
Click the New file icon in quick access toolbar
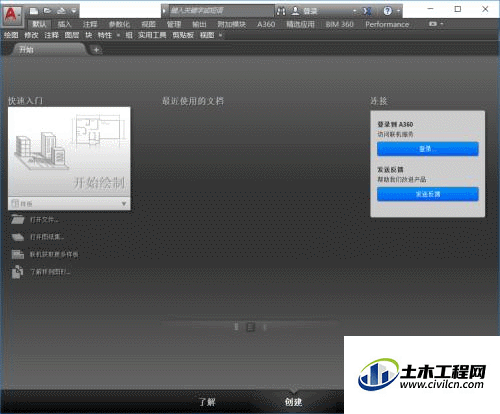click(x=34, y=11)
